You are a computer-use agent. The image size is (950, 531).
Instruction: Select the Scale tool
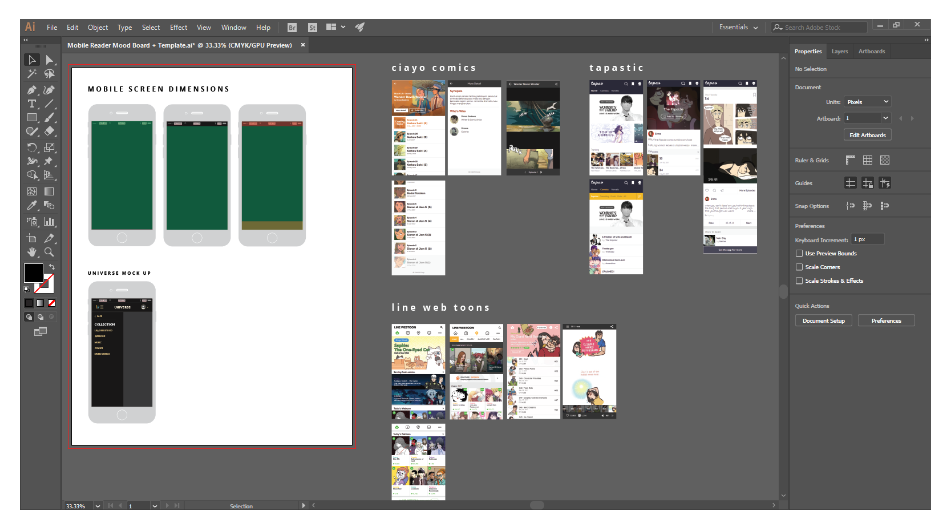49,147
